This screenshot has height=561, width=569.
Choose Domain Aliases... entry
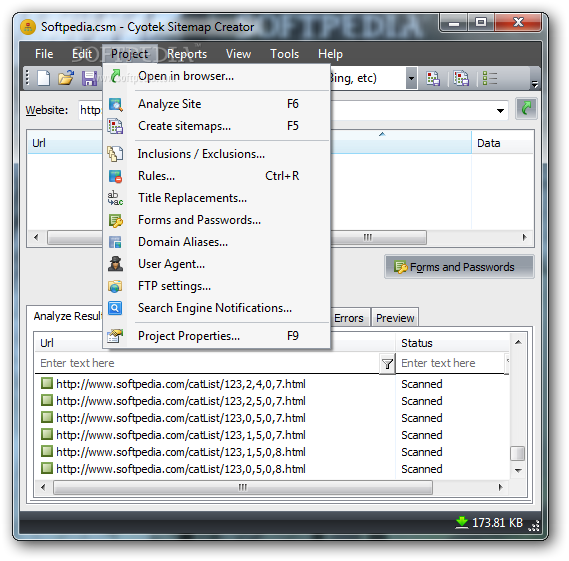[217, 242]
